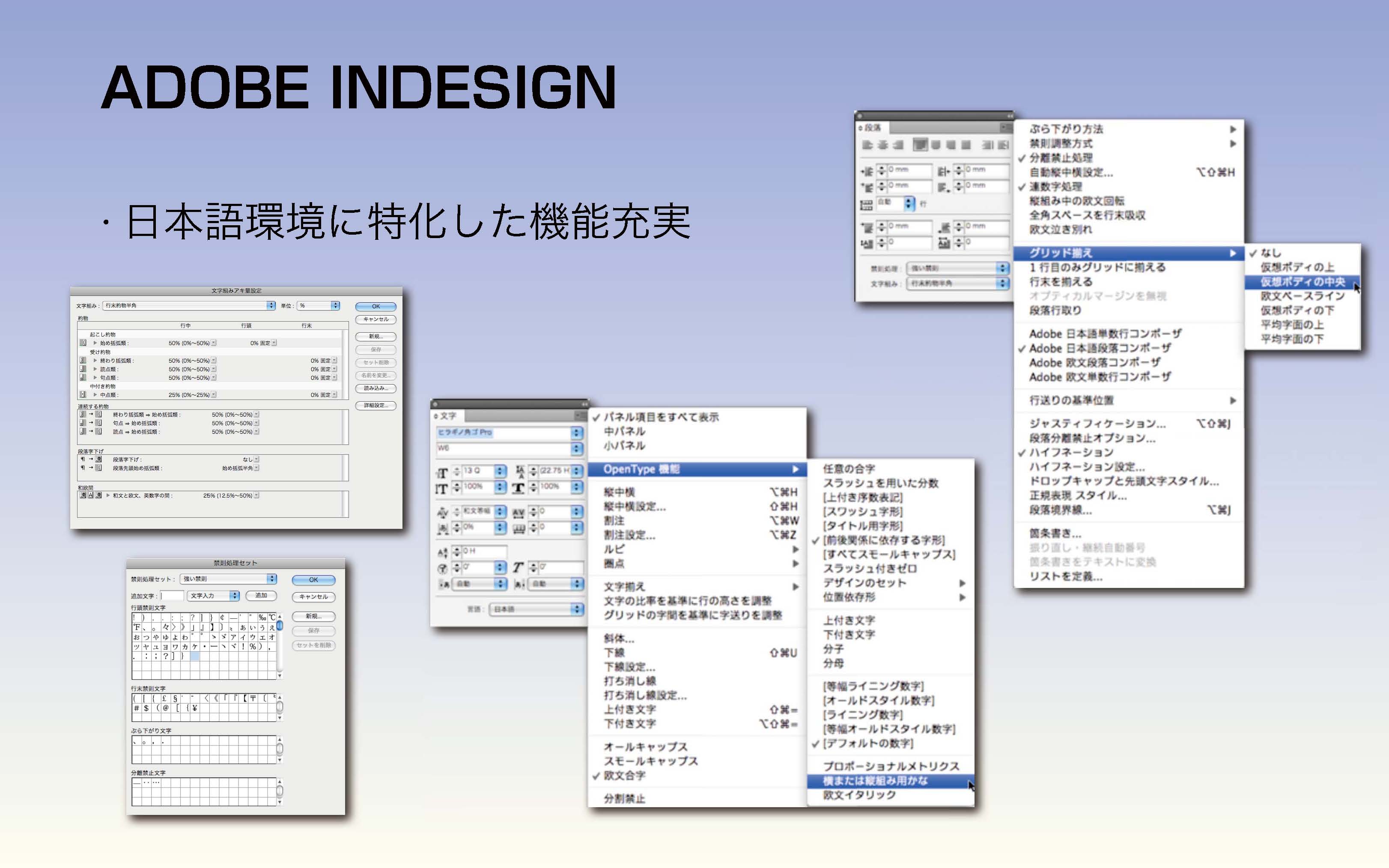Open the 日本語 language dropdown in 文字 panel

point(536,609)
